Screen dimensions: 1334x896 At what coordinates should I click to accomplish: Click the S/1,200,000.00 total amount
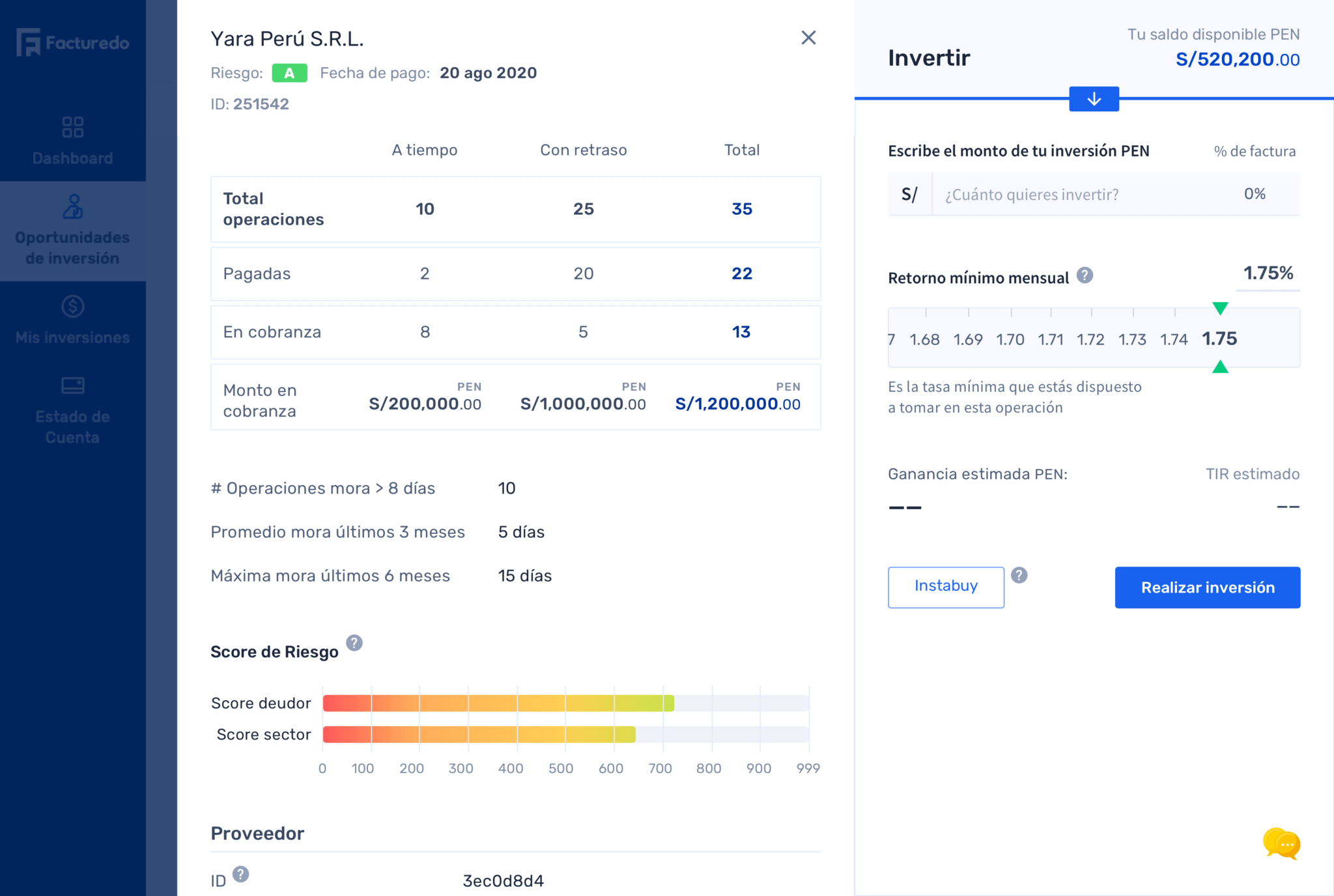click(738, 404)
